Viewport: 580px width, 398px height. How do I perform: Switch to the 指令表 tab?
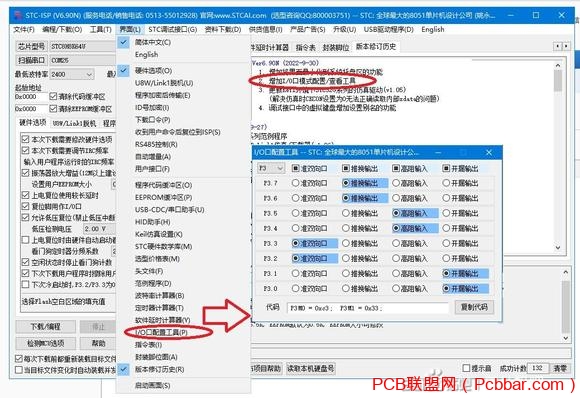pyautogui.click(x=306, y=47)
